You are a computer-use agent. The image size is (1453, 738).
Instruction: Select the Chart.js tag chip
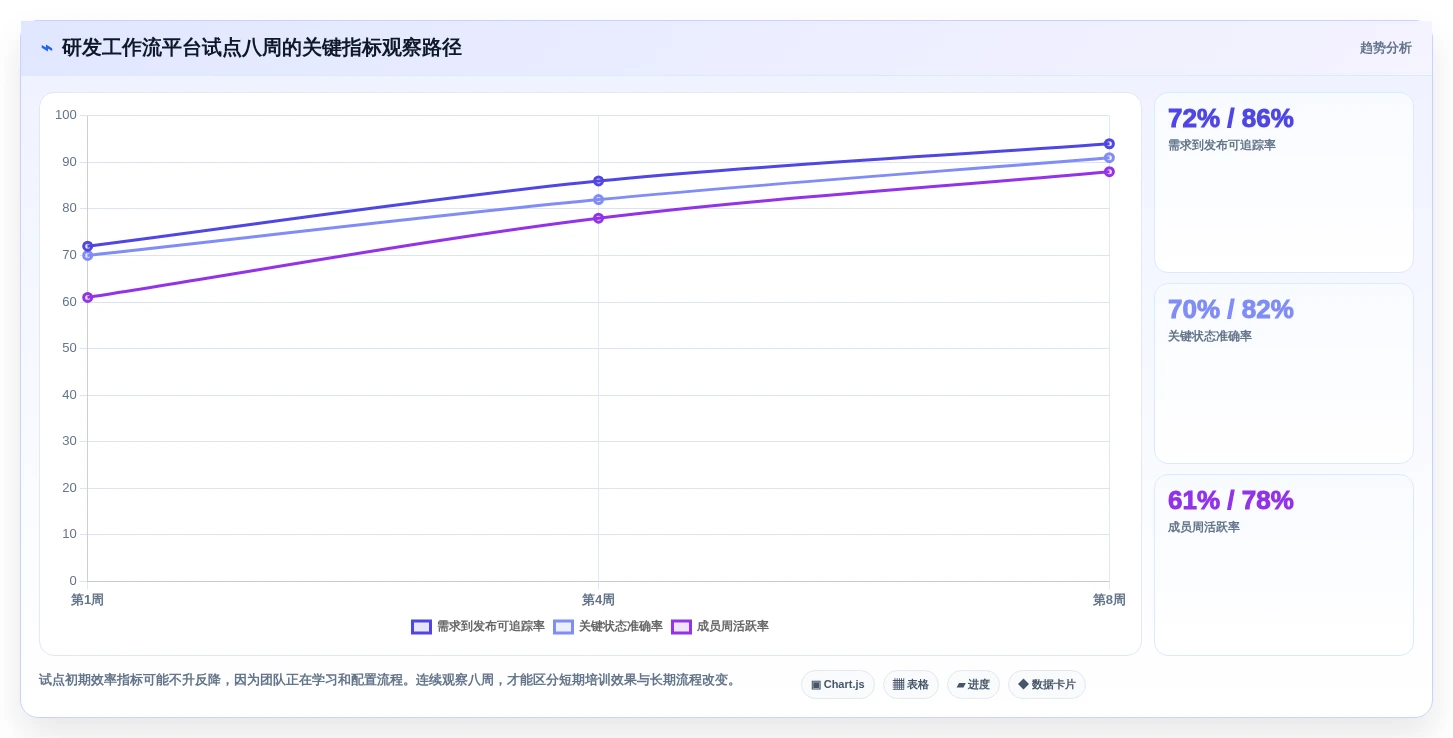(x=838, y=685)
